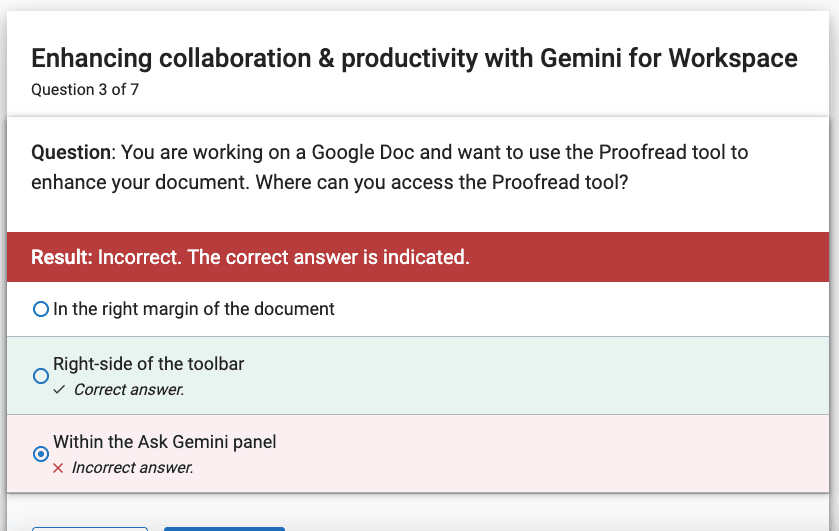Click the white outlined button at the bottom
This screenshot has height=531, width=839.
click(x=90, y=529)
